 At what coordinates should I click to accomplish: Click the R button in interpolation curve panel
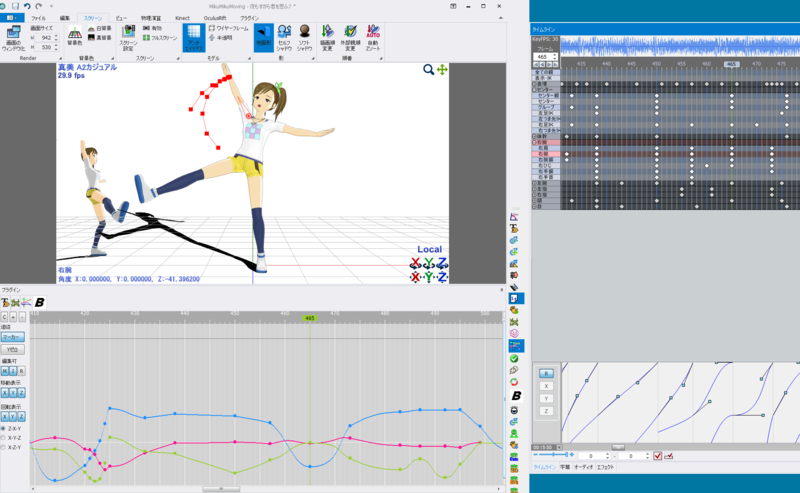546,374
